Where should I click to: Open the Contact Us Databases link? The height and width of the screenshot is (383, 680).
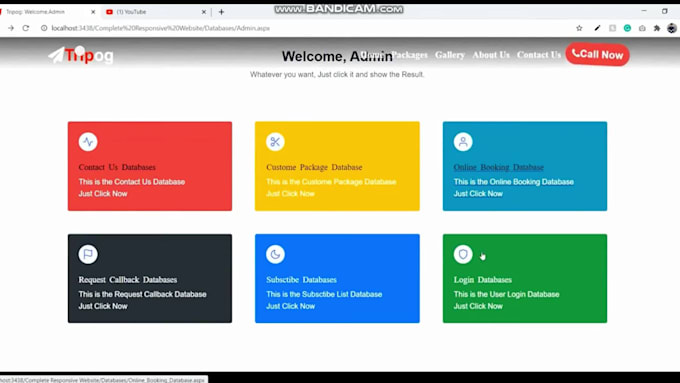click(x=117, y=167)
